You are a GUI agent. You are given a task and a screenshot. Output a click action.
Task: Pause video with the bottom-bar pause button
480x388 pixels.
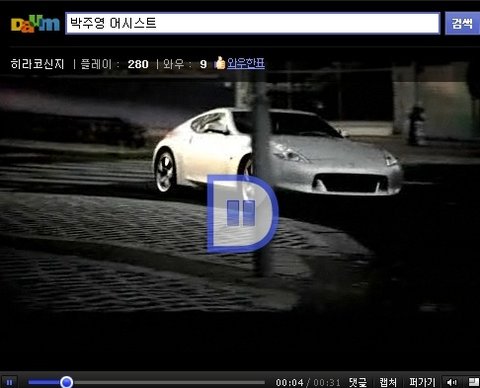click(x=9, y=382)
